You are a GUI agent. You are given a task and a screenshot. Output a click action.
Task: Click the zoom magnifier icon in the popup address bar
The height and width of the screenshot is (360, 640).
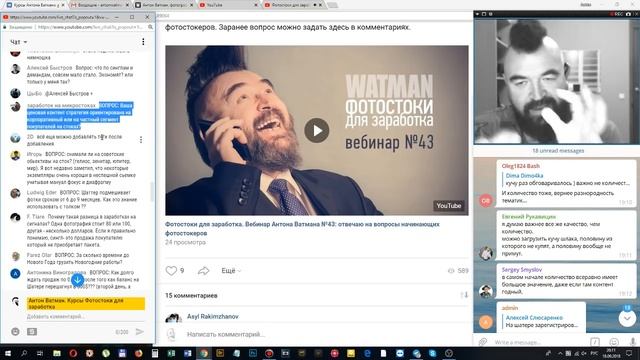point(150,27)
